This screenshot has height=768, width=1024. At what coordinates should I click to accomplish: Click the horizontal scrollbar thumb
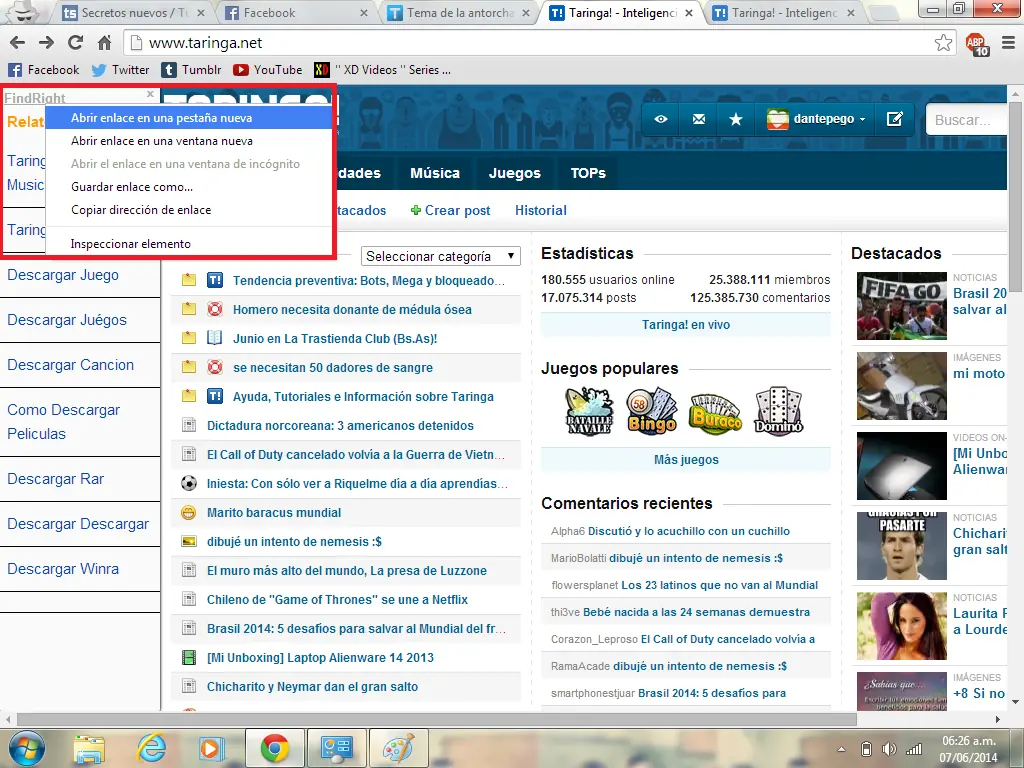[436, 719]
